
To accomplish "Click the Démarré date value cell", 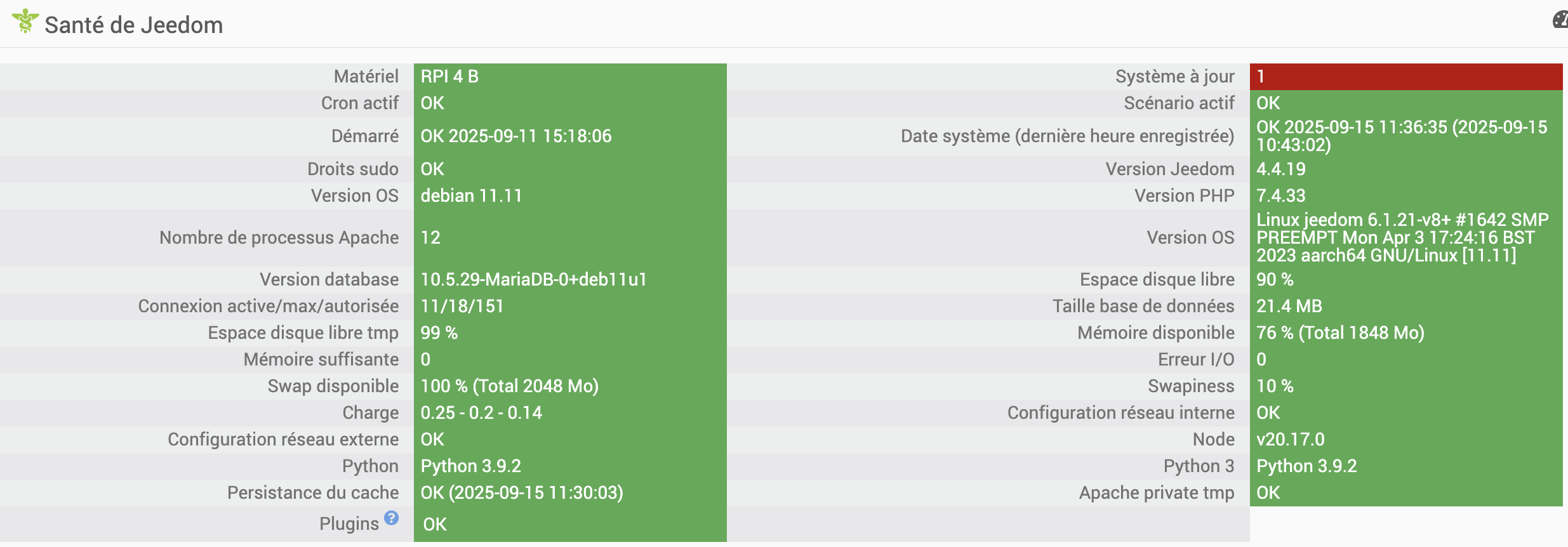I will (516, 136).
